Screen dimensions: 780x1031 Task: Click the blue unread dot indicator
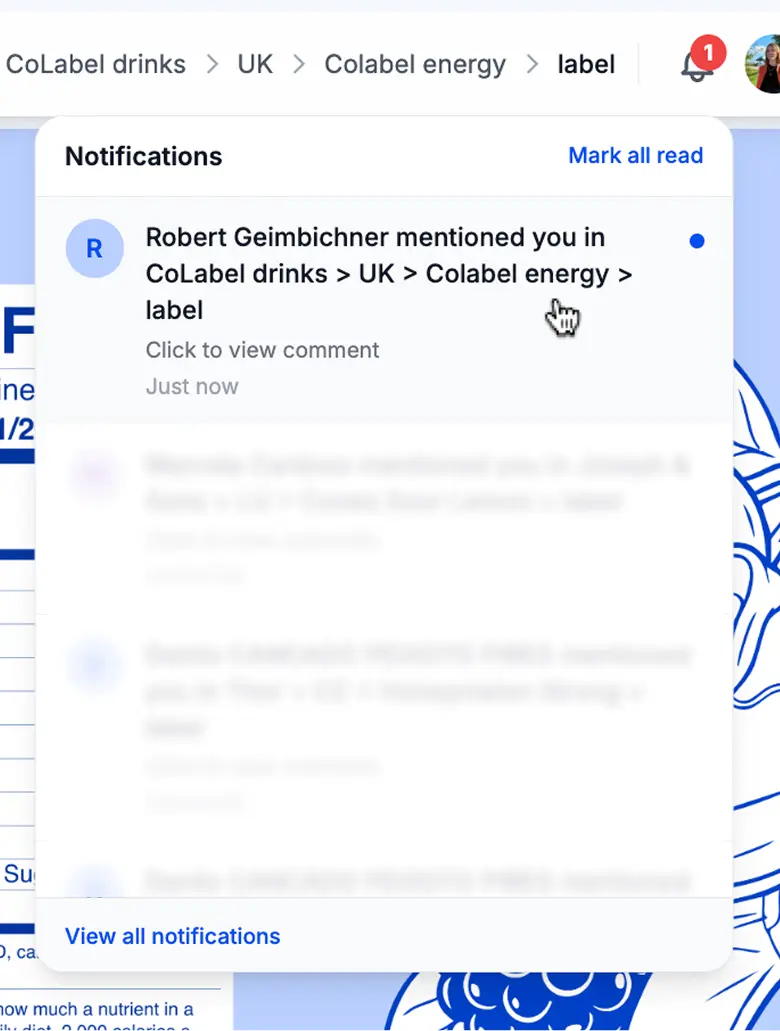697,241
